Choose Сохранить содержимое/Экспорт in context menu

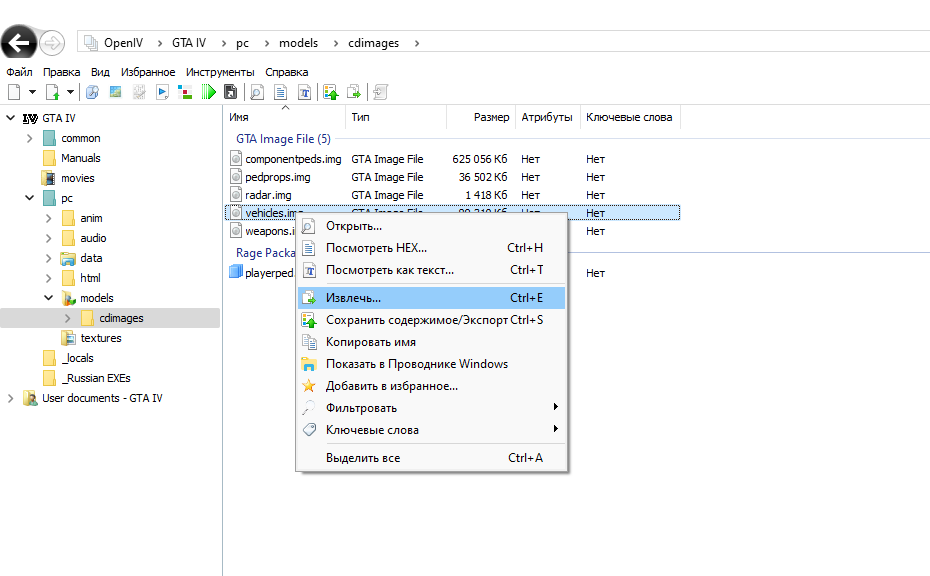coord(431,320)
